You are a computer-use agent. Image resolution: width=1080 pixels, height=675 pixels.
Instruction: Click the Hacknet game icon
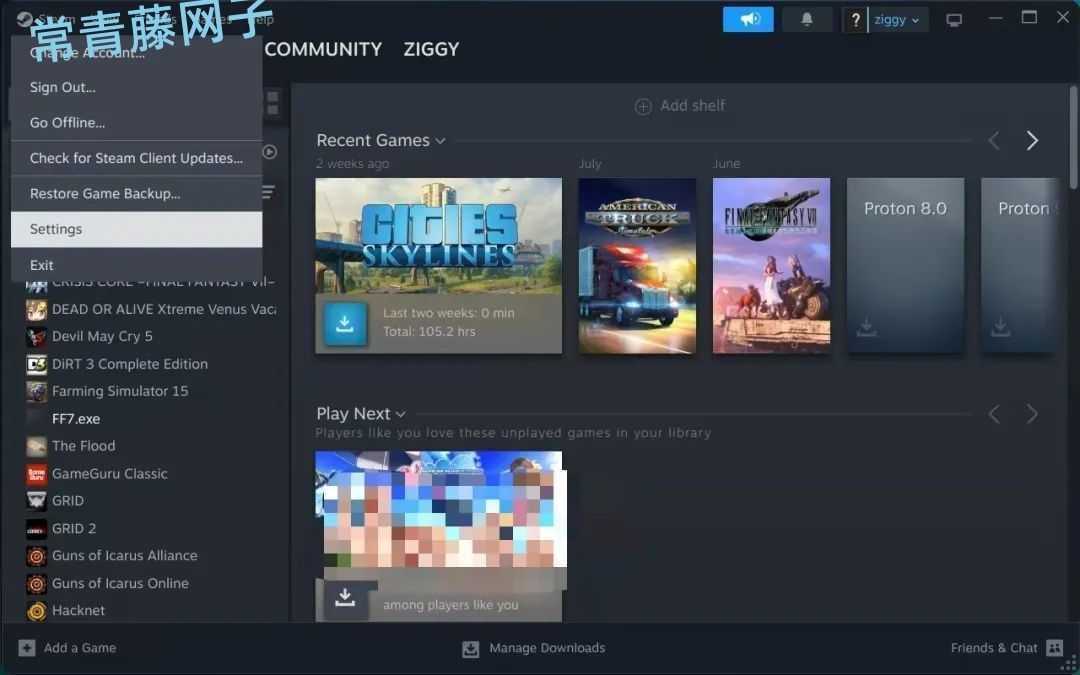pyautogui.click(x=37, y=610)
